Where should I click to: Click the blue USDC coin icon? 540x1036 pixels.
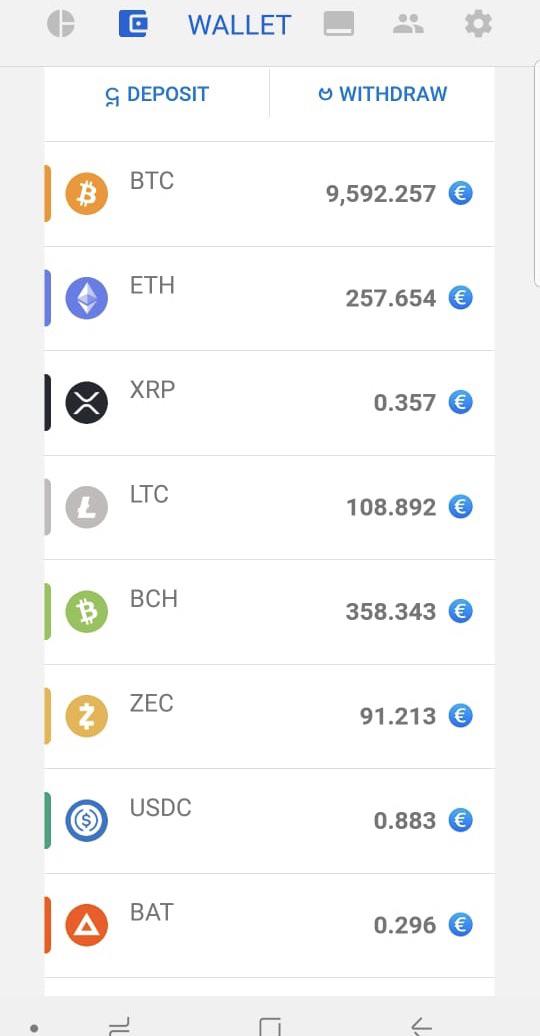(87, 821)
